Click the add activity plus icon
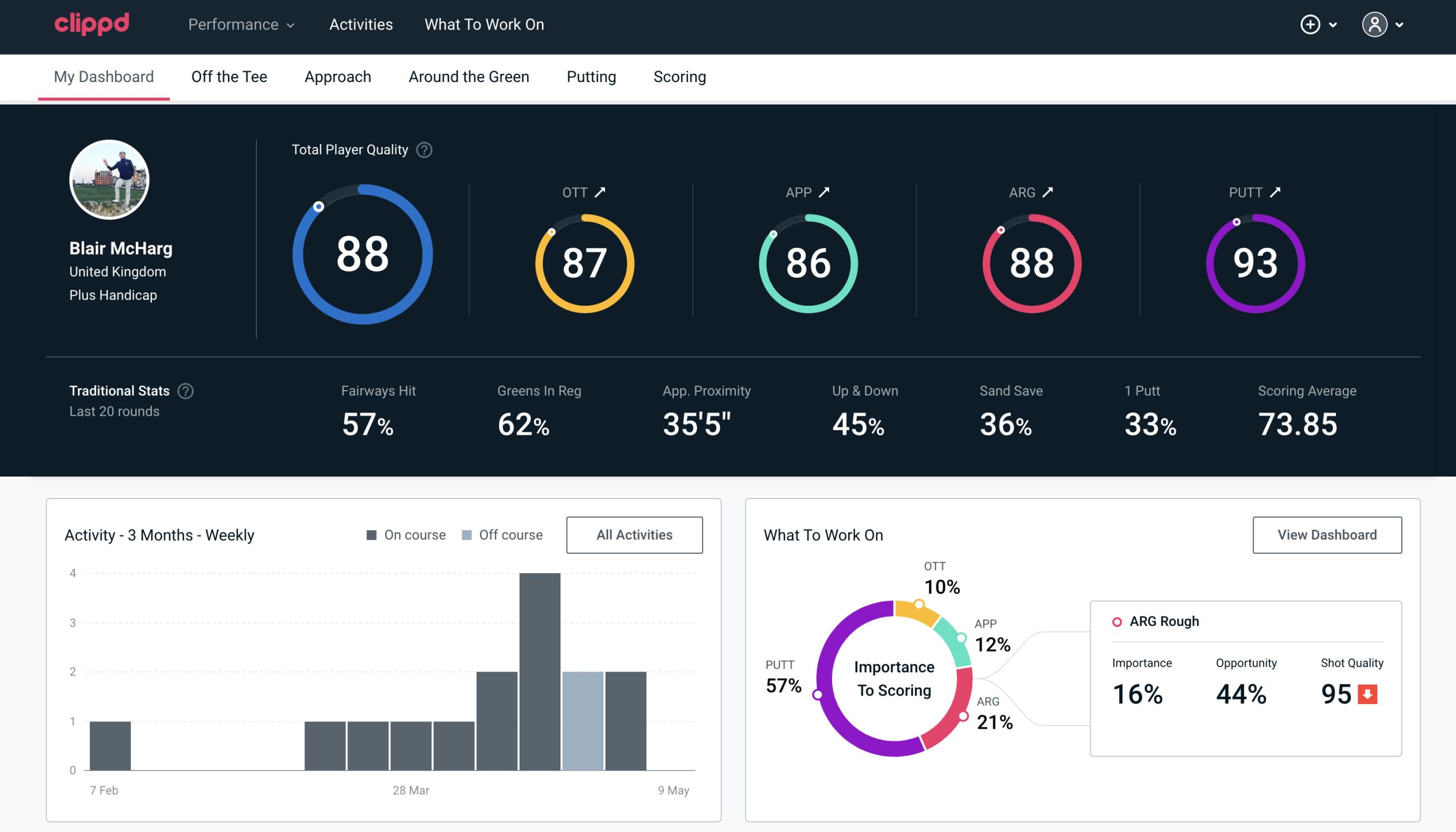The image size is (1456, 832). [1310, 25]
